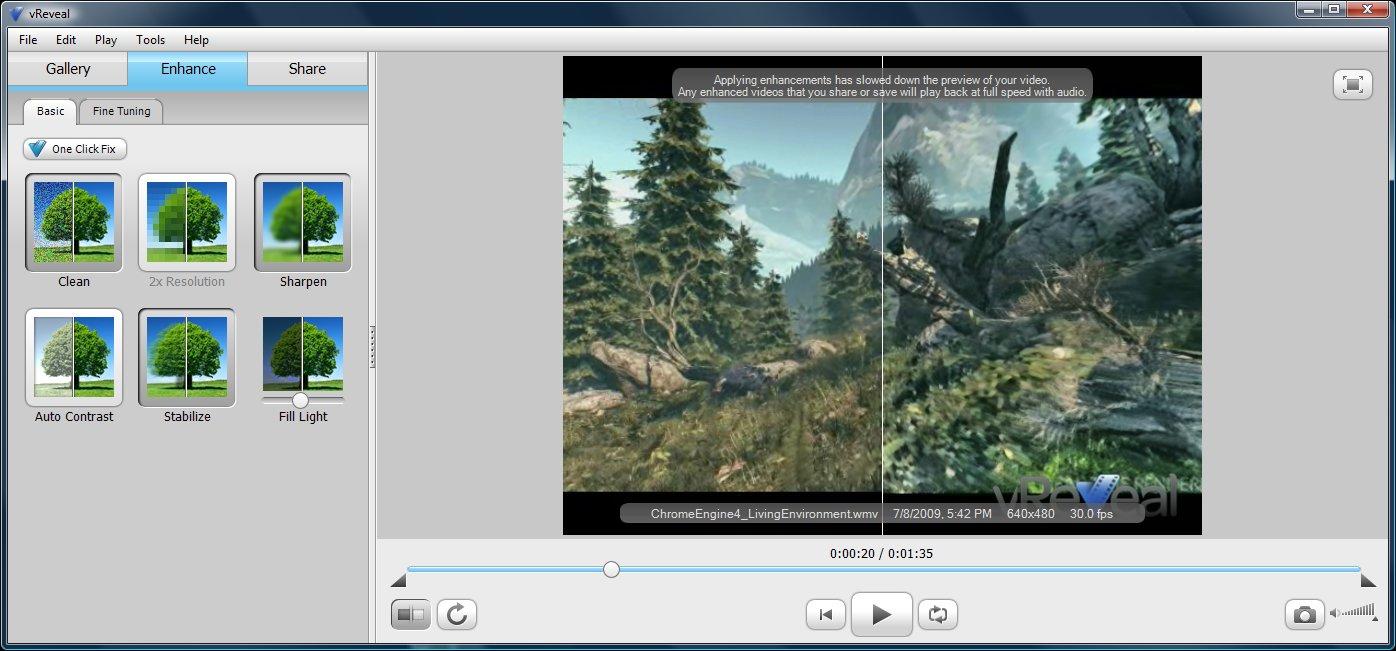1396x651 pixels.
Task: Enter full screen preview mode
Action: 1353,84
